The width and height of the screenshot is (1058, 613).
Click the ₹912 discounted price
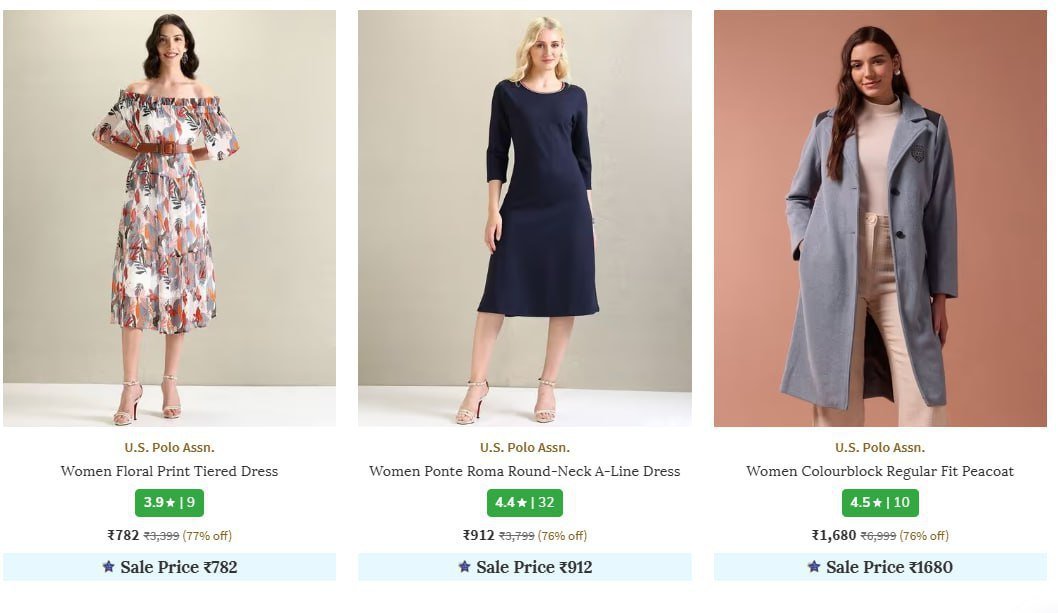tap(478, 535)
